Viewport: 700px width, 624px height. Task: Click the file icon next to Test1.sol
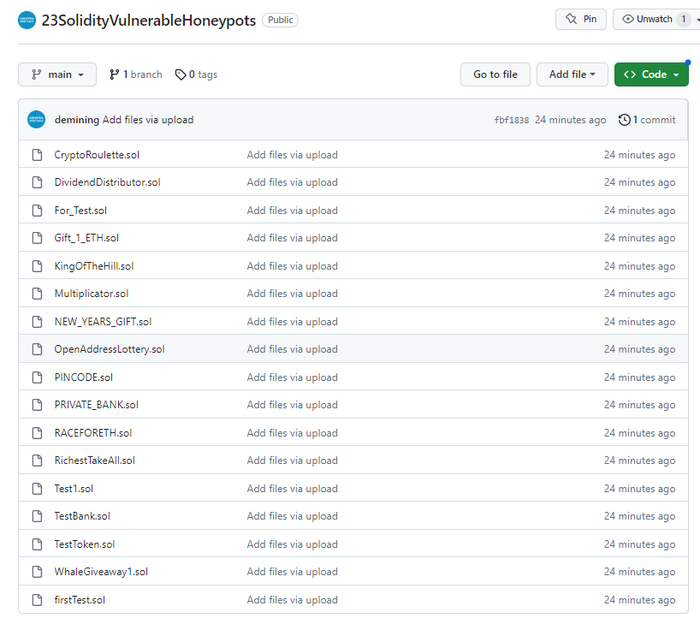[37, 489]
